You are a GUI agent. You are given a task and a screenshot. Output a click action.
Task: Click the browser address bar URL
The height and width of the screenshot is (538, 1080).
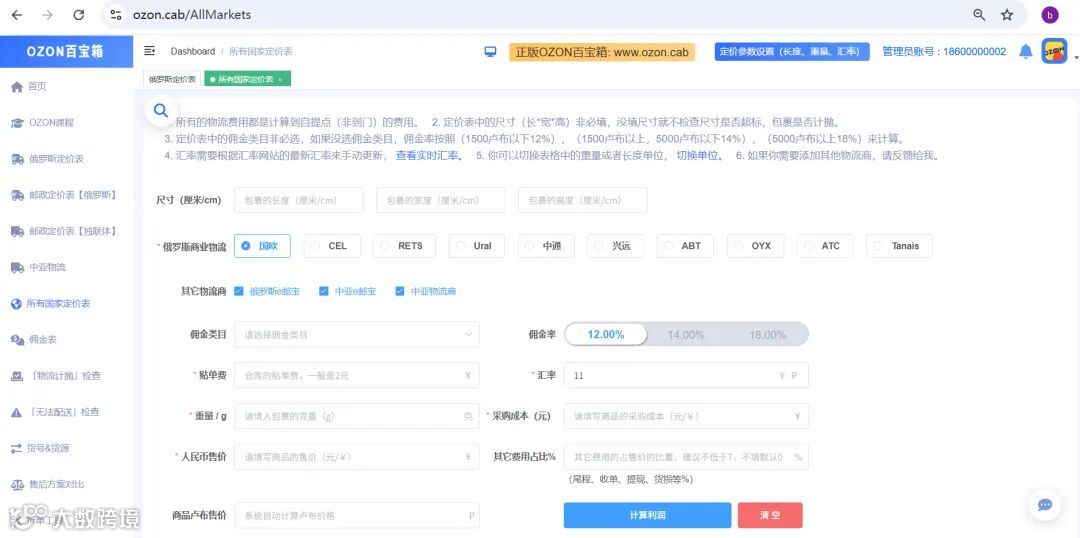(192, 14)
